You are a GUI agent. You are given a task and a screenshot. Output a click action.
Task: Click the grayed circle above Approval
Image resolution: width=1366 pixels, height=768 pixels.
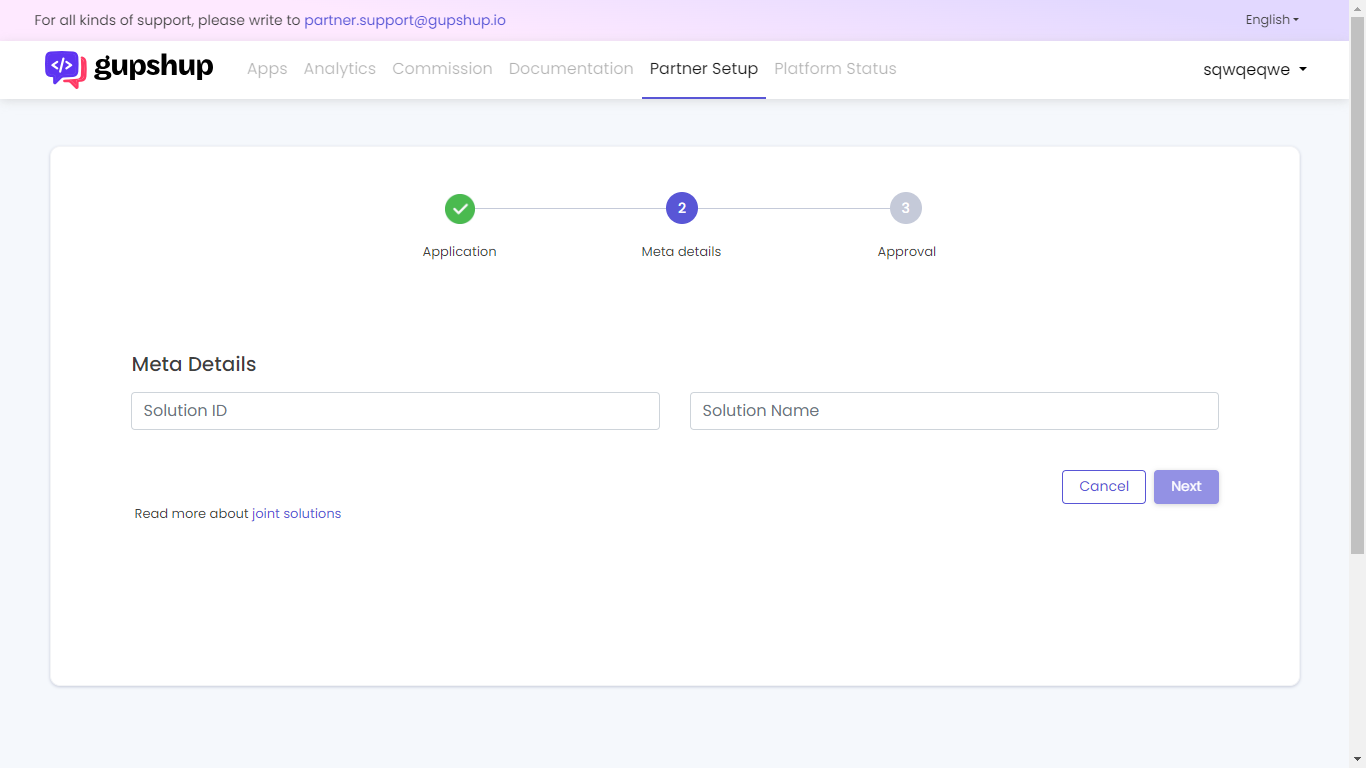tap(906, 208)
